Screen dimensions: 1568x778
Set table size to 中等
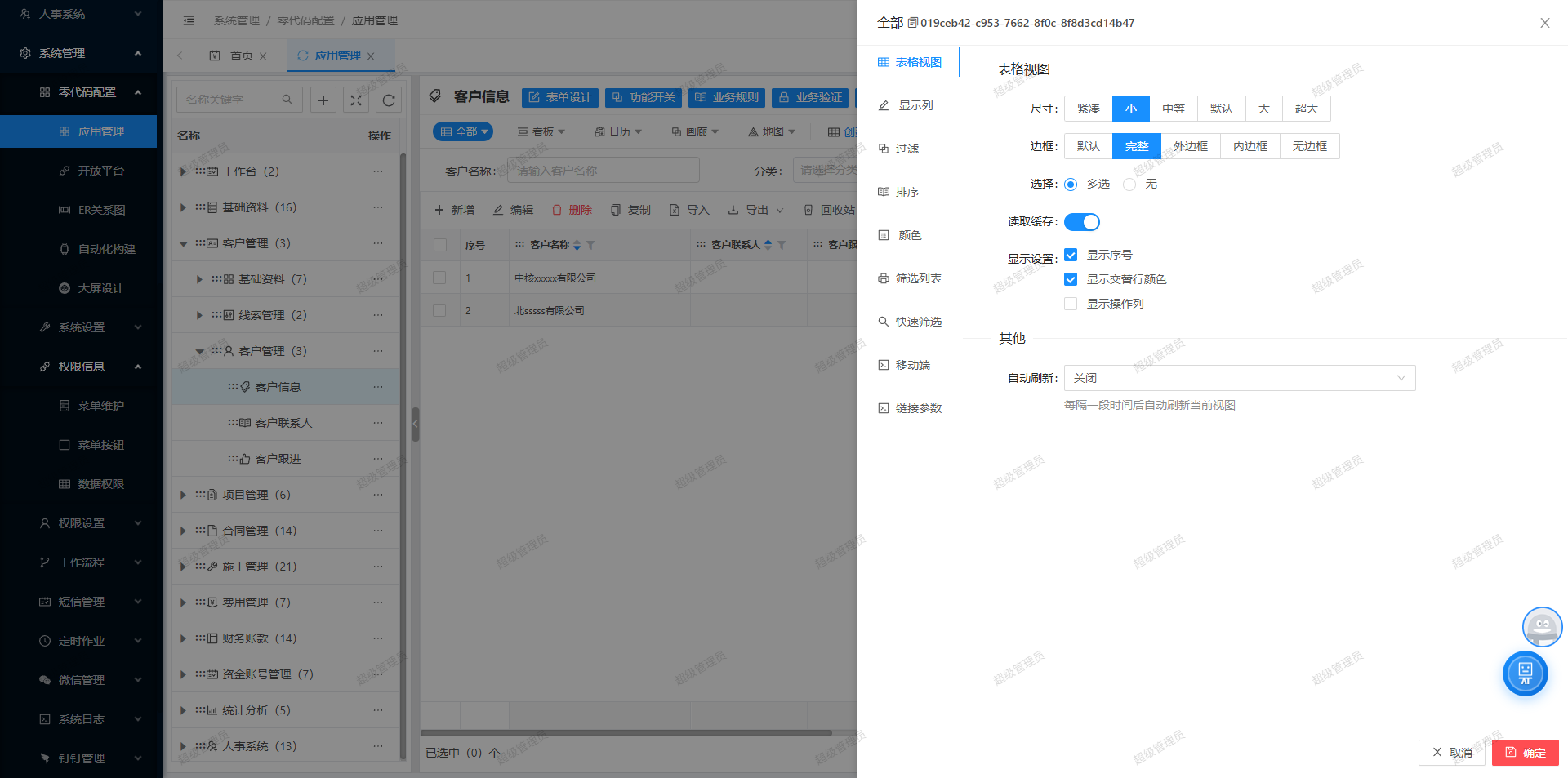pyautogui.click(x=1174, y=109)
